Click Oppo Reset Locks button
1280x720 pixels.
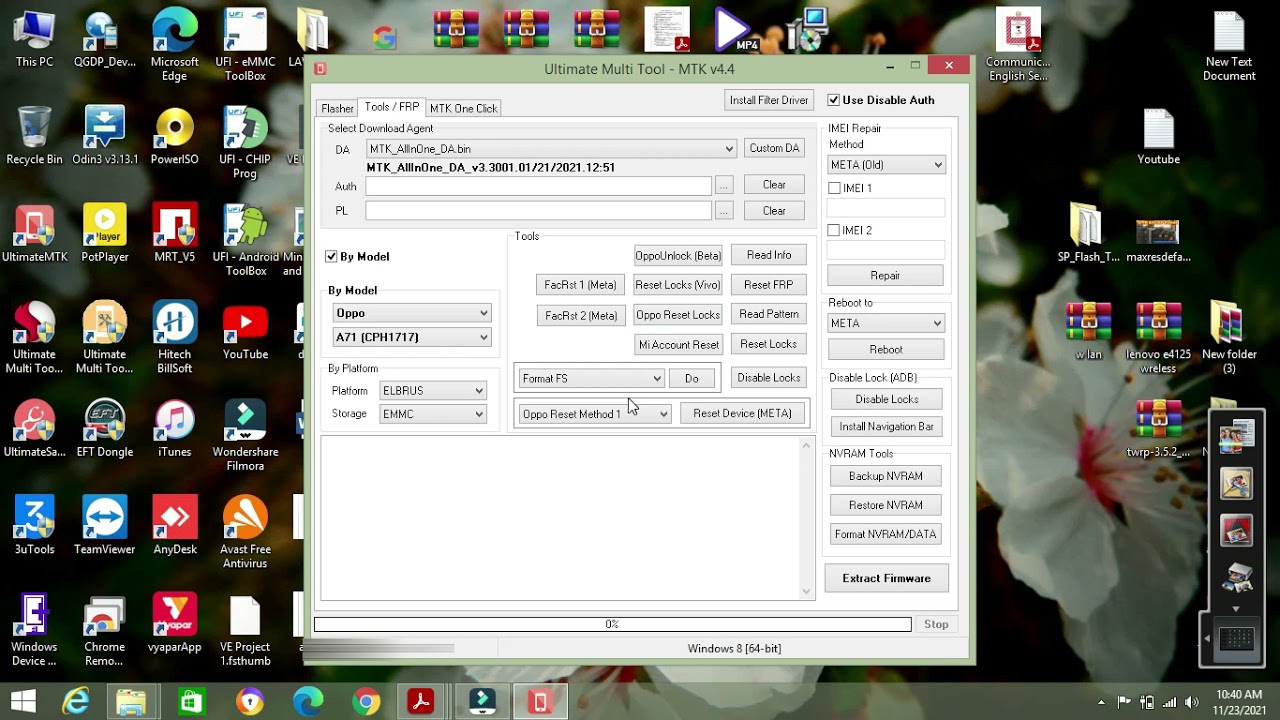(x=678, y=315)
